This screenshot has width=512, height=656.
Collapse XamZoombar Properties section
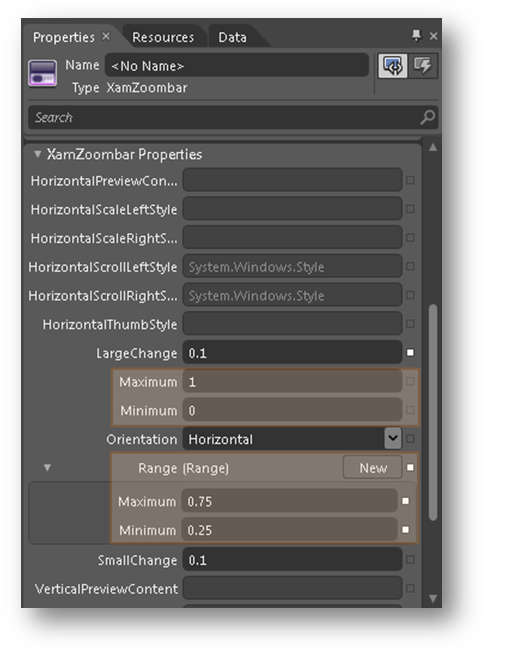pos(38,154)
